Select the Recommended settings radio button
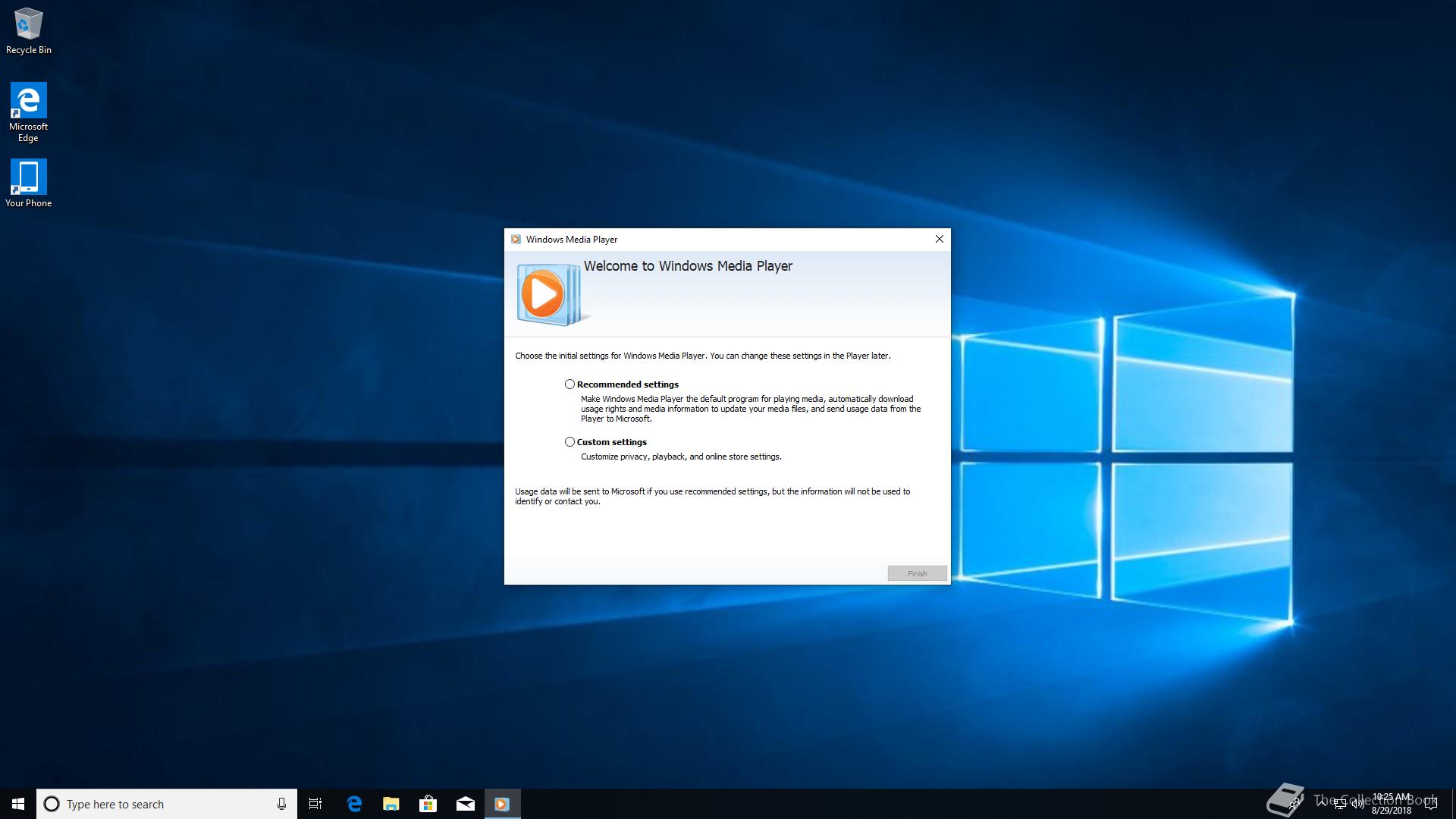This screenshot has width=1456, height=819. click(570, 384)
